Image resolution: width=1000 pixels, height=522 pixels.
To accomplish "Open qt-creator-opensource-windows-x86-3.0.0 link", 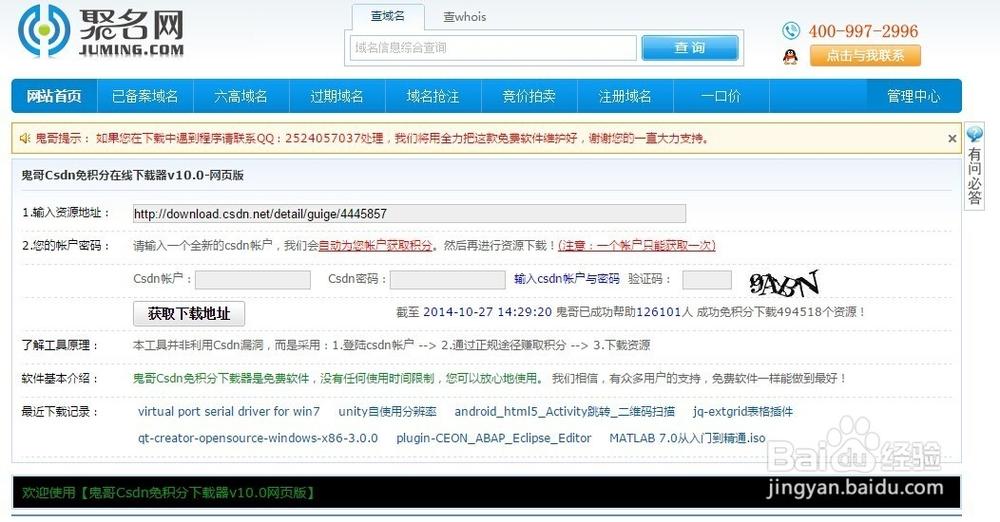I will click(x=258, y=438).
